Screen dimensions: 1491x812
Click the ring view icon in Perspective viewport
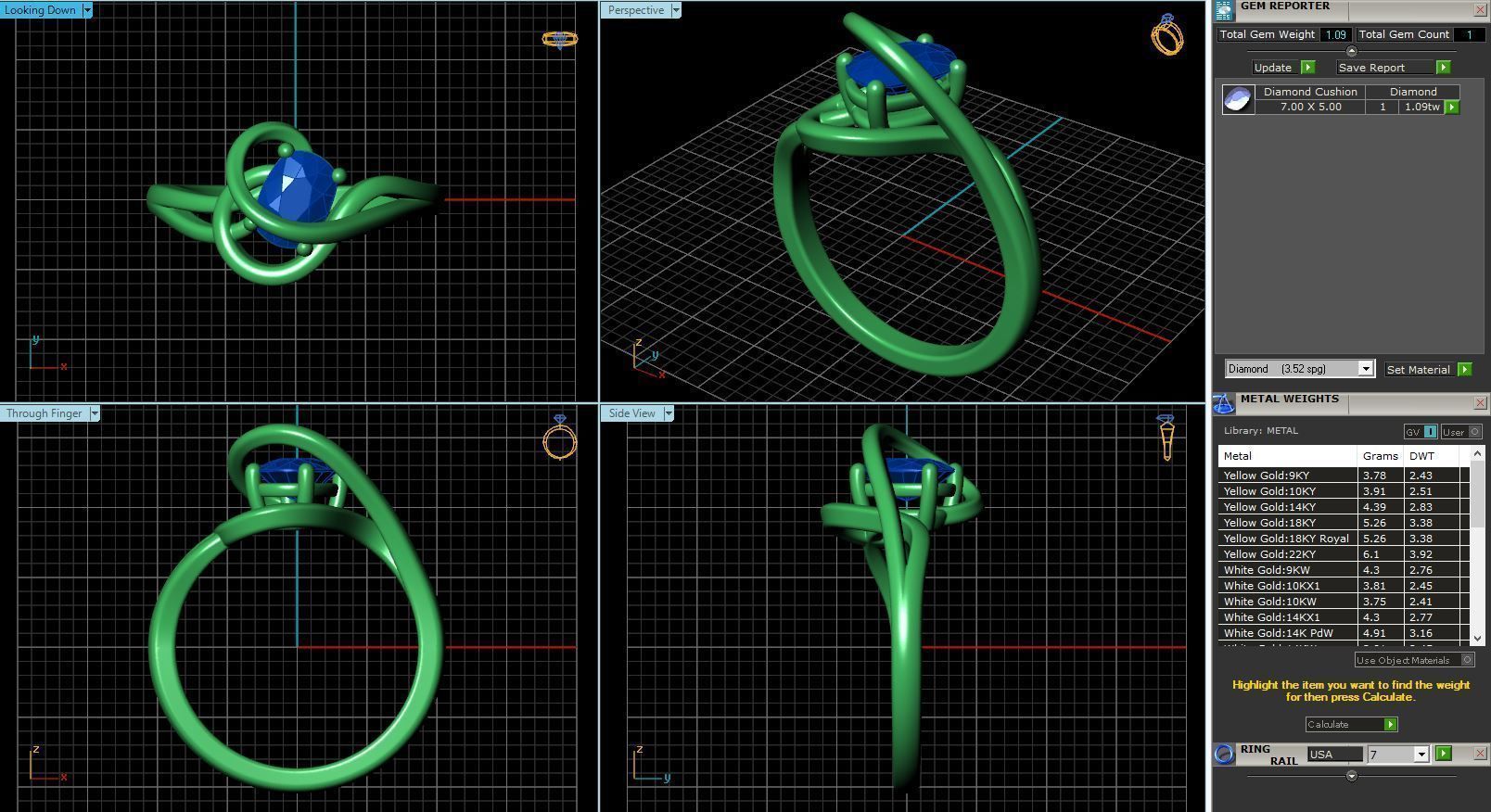1167,34
